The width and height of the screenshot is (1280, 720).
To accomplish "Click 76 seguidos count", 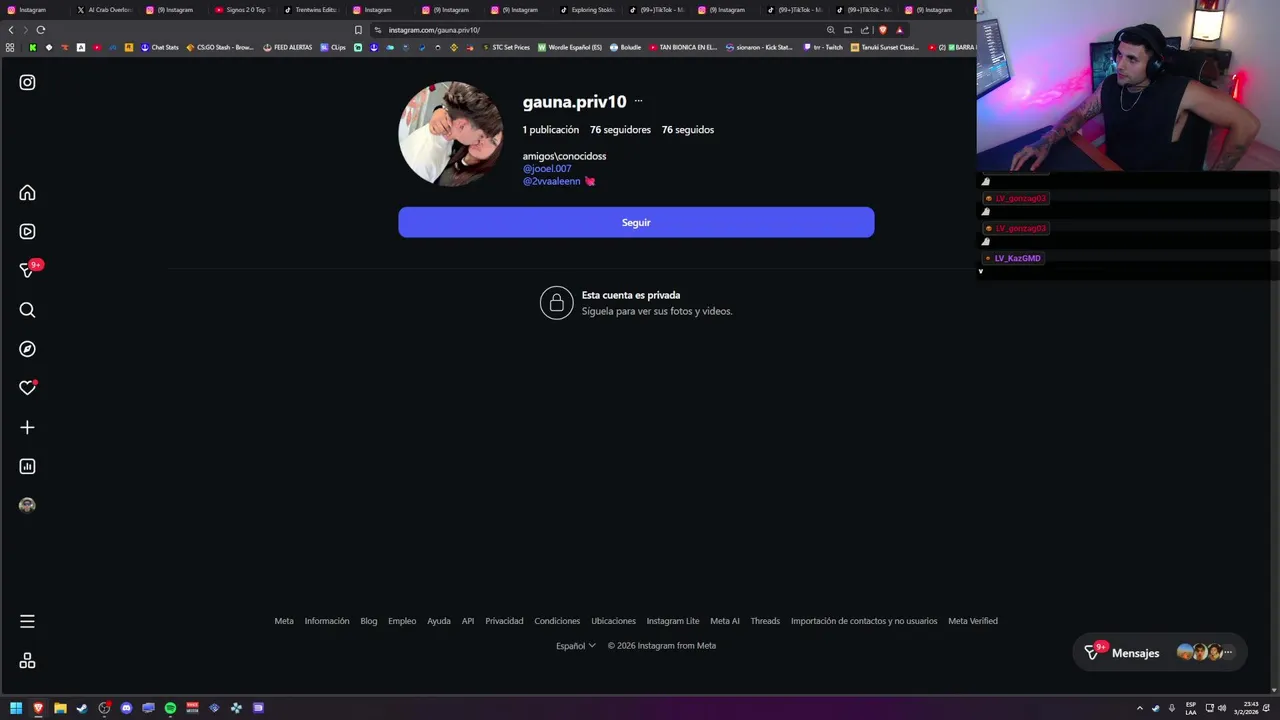I will point(688,130).
